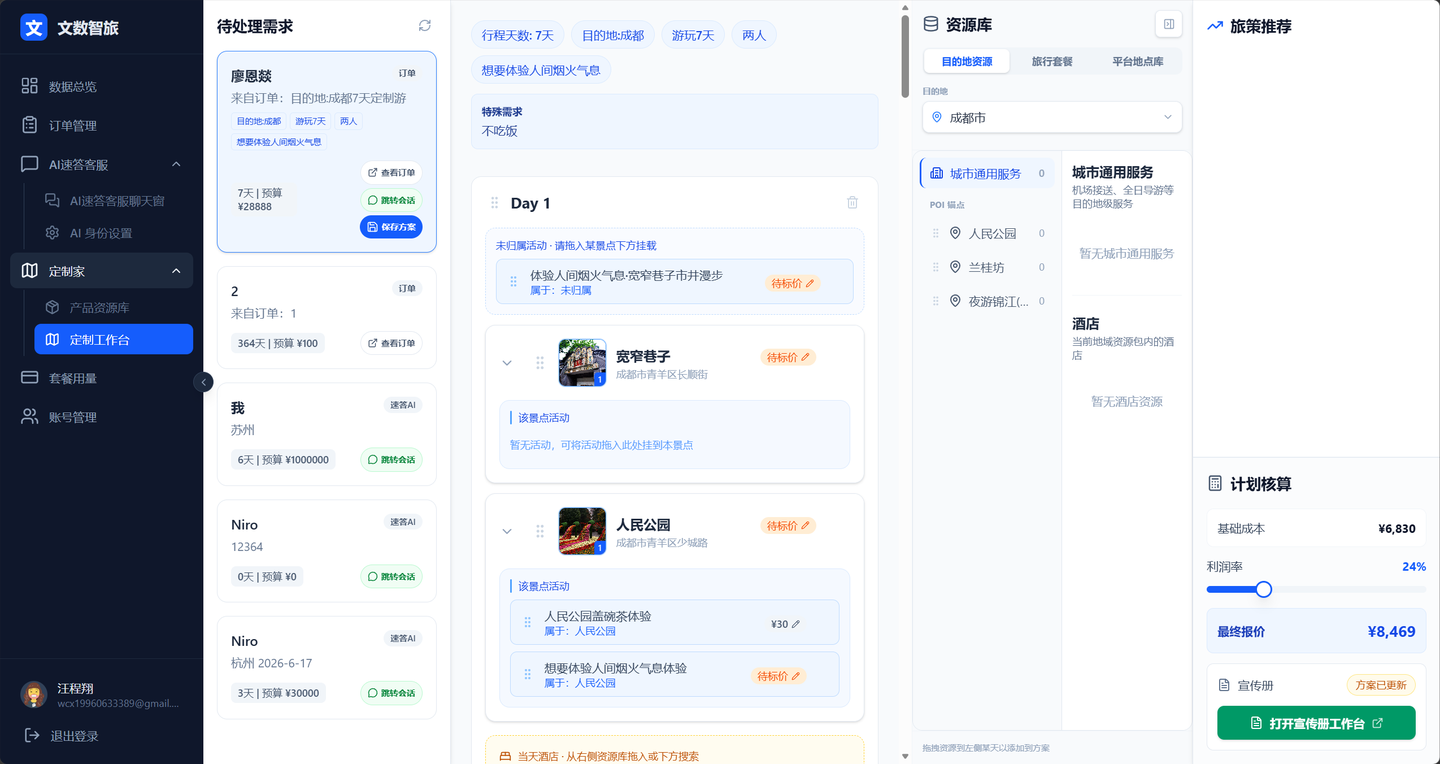Delete Day 1 with the trash icon
Screen dimensions: 1440x764
point(852,202)
